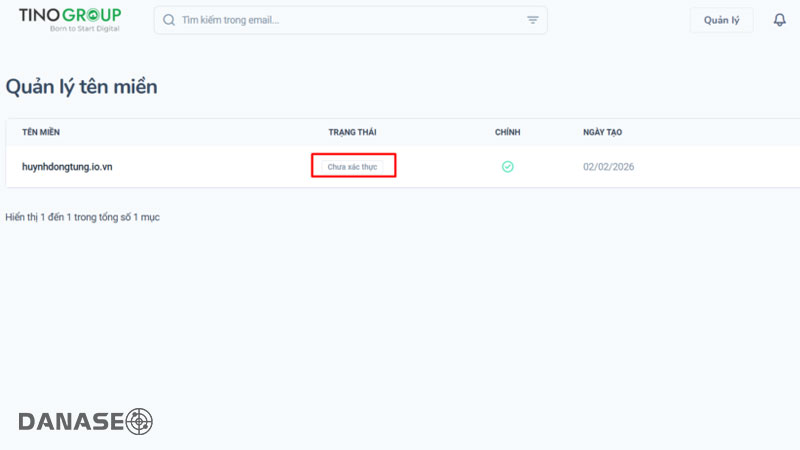Click the magnifier icon in search bar
800x450 pixels.
pos(169,20)
